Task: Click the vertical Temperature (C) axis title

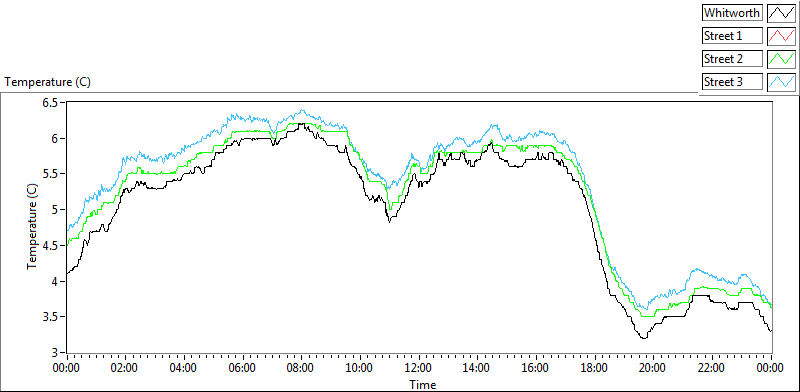Action: pos(32,227)
